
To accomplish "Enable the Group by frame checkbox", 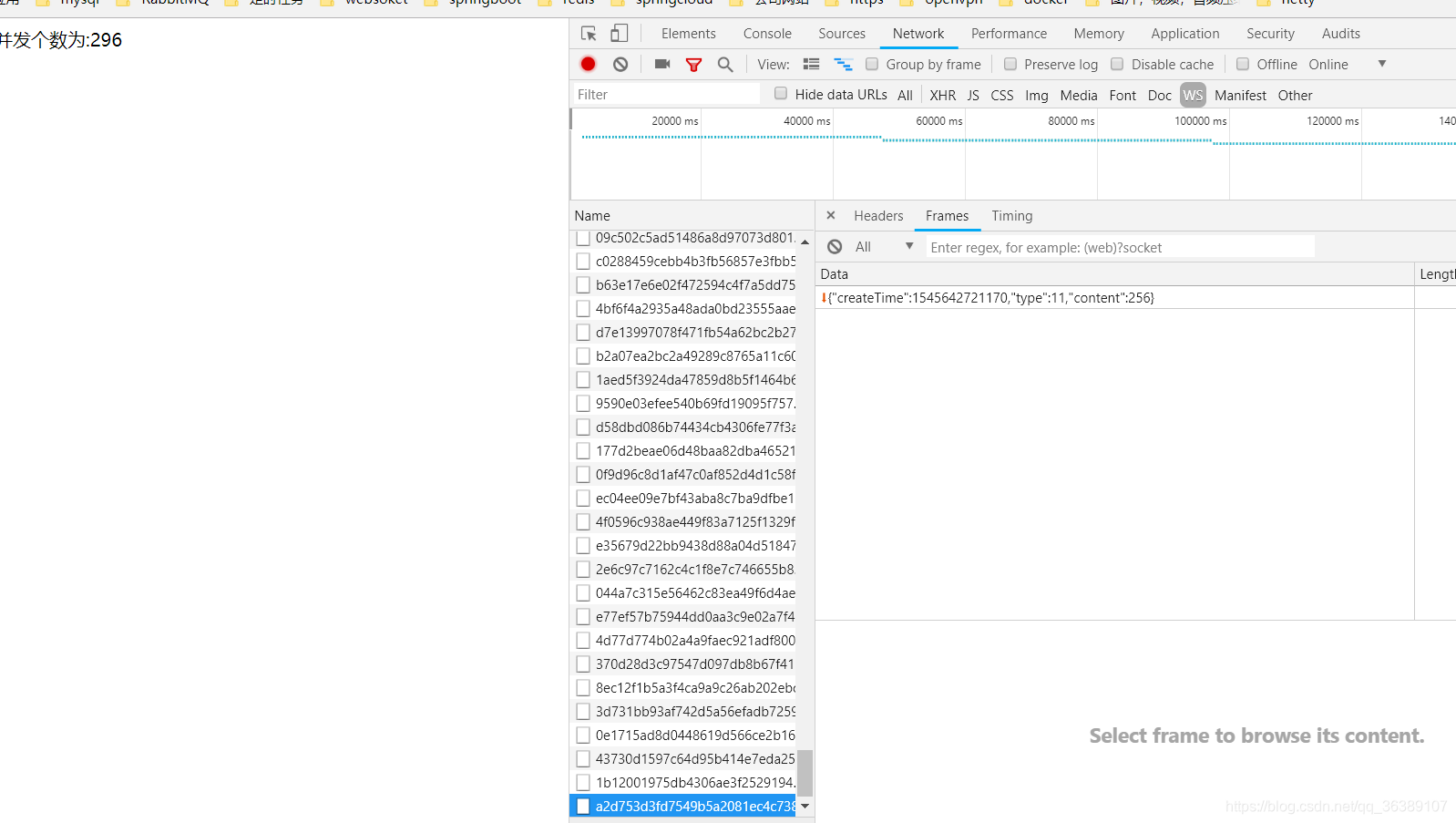I will 872,64.
